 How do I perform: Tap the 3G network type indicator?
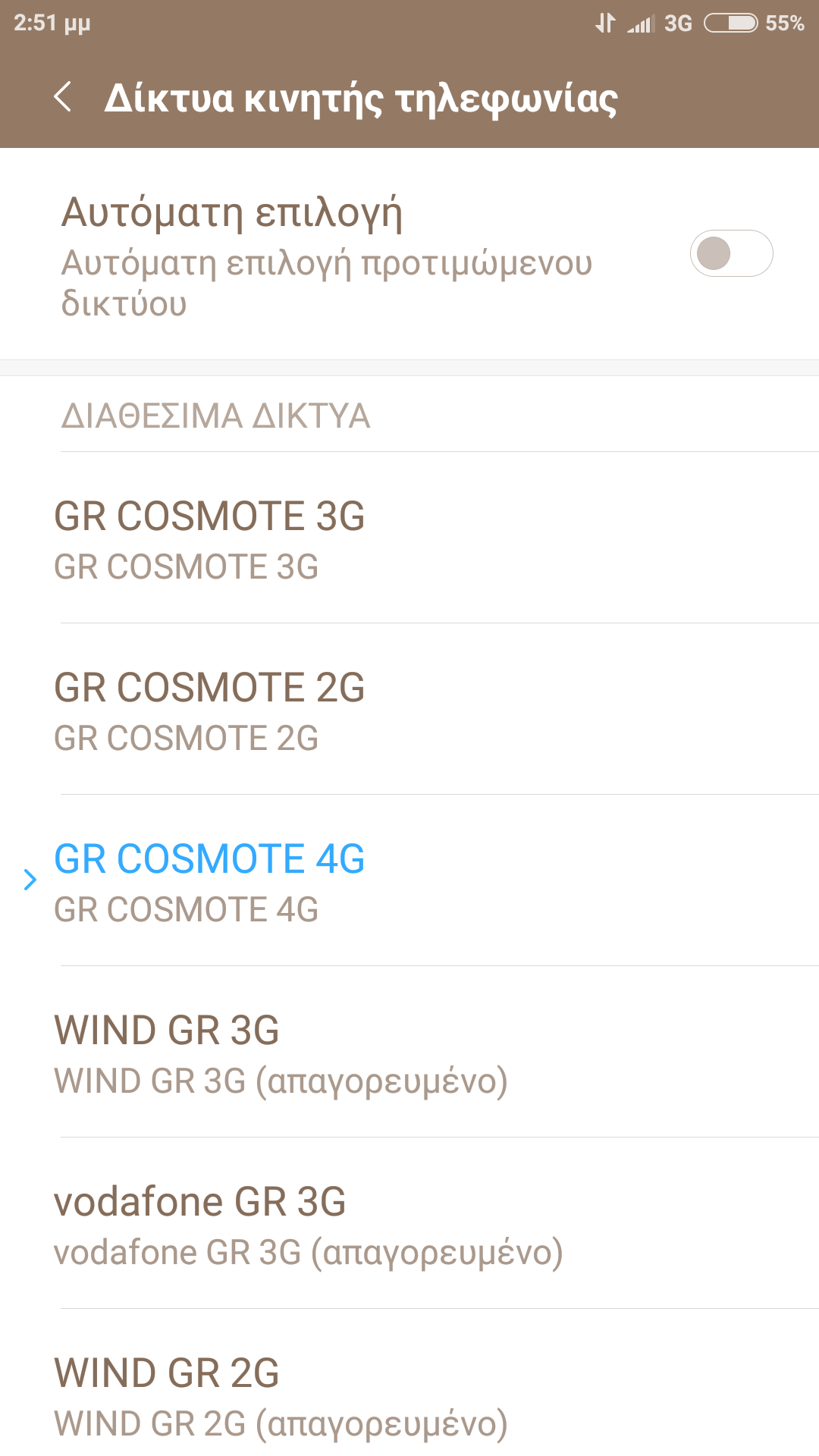[678, 24]
